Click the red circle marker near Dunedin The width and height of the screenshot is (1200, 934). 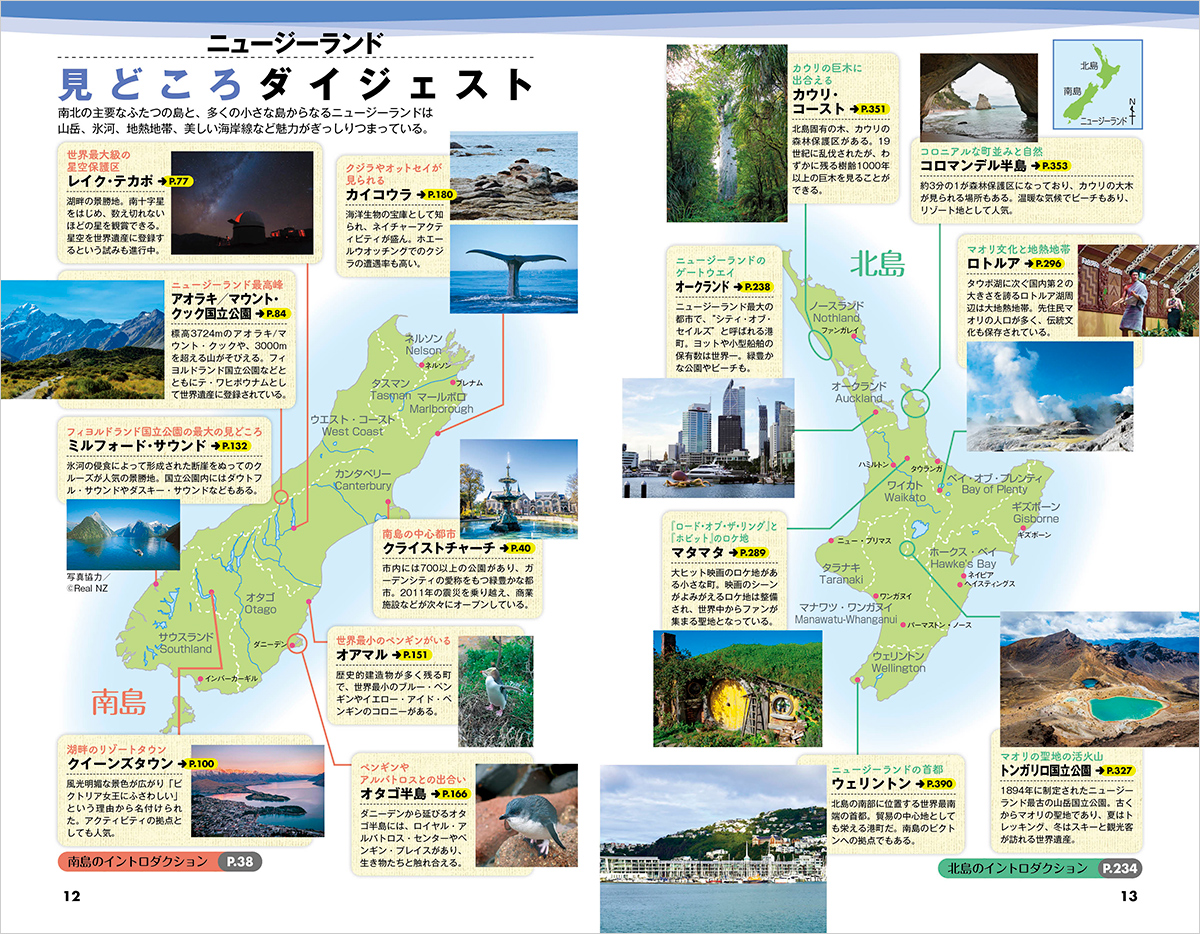tap(297, 643)
